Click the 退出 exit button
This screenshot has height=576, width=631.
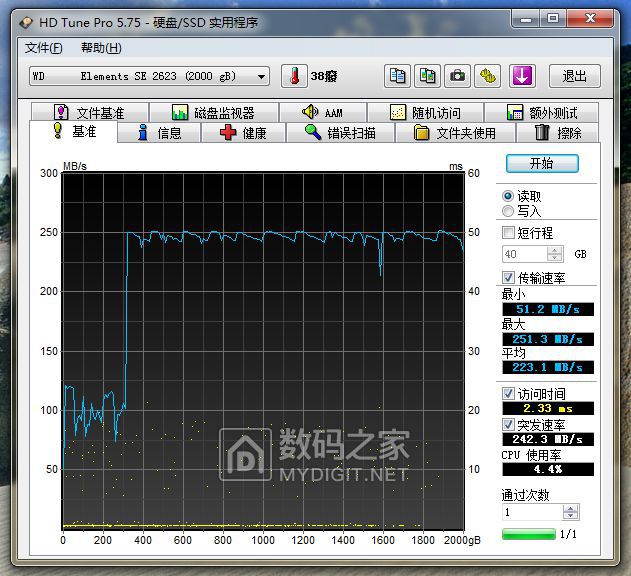click(575, 76)
